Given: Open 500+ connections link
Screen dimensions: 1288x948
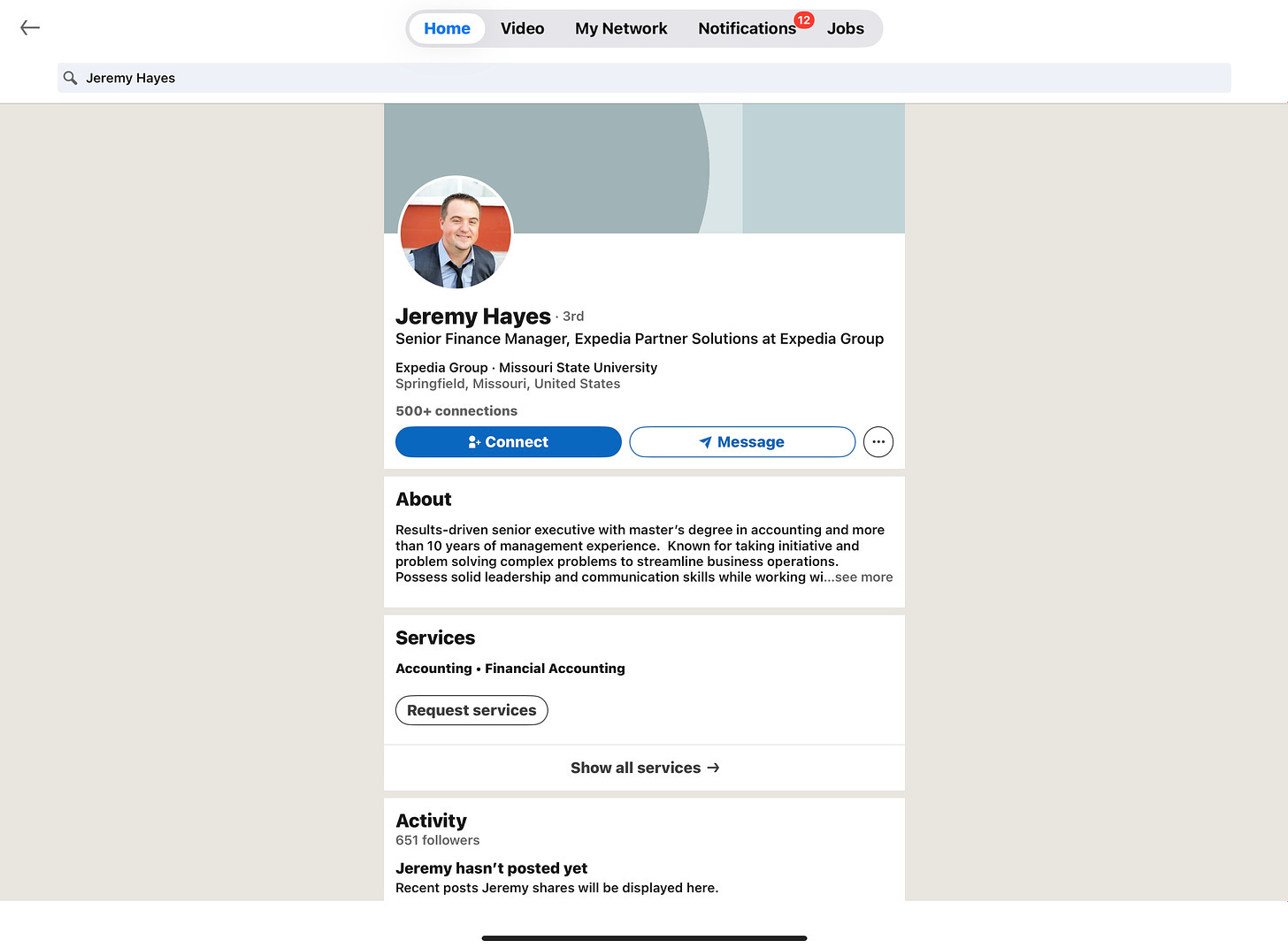Looking at the screenshot, I should 456,411.
